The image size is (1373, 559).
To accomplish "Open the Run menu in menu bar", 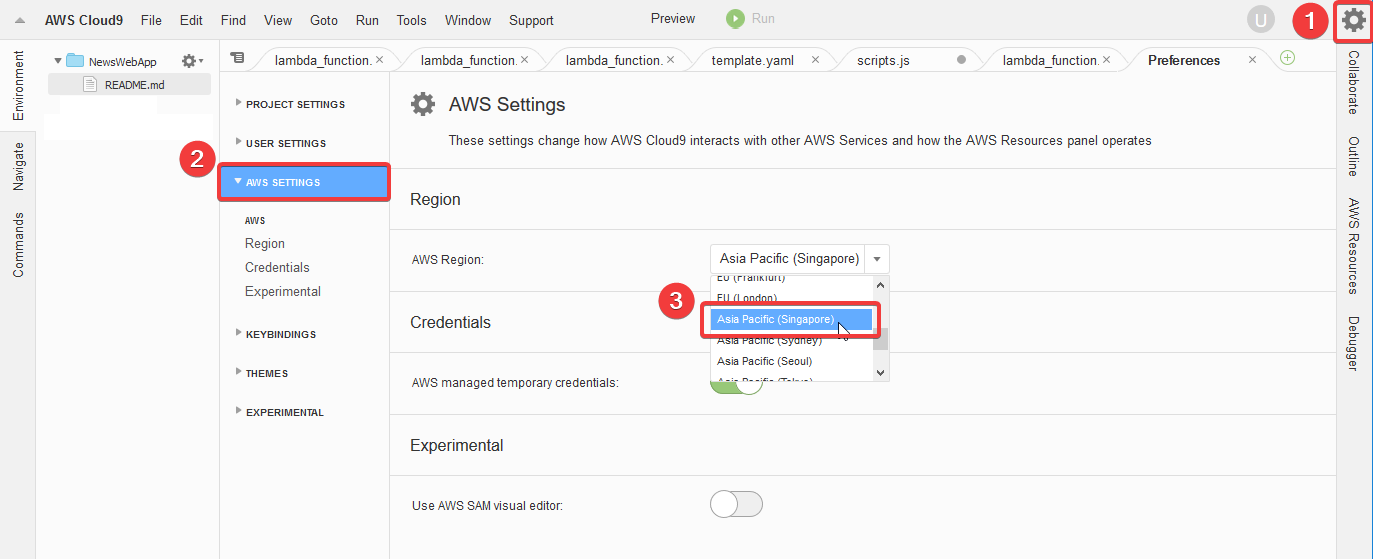I will click(x=367, y=20).
